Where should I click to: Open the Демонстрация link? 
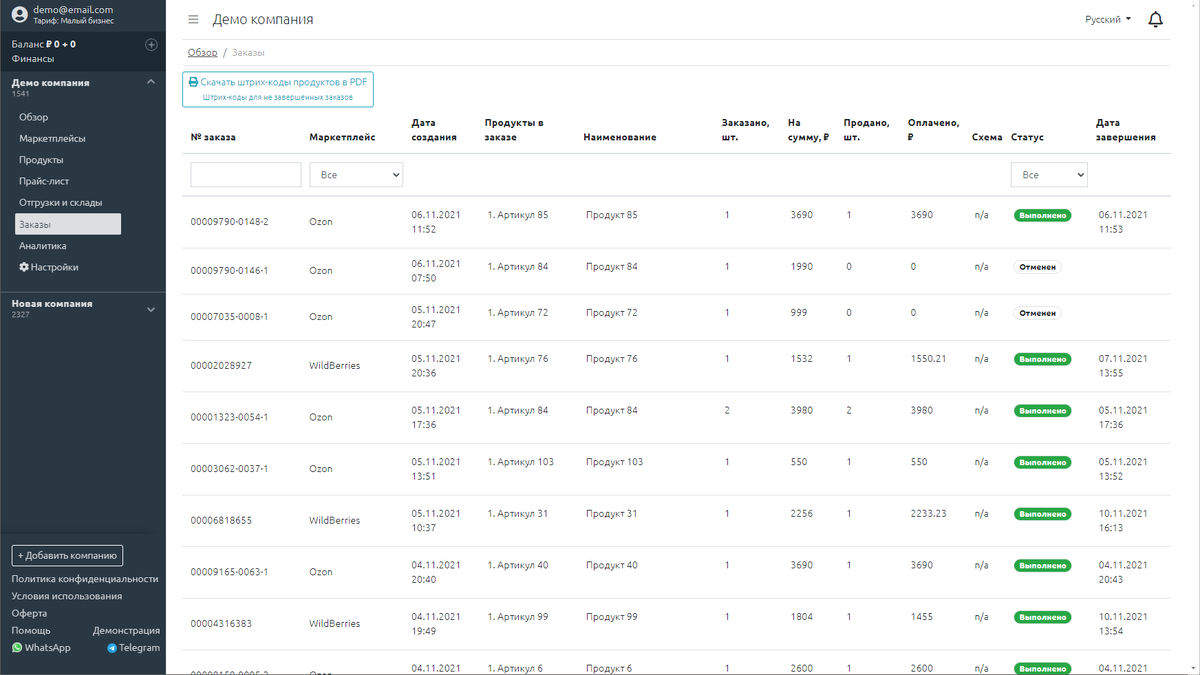coord(126,631)
